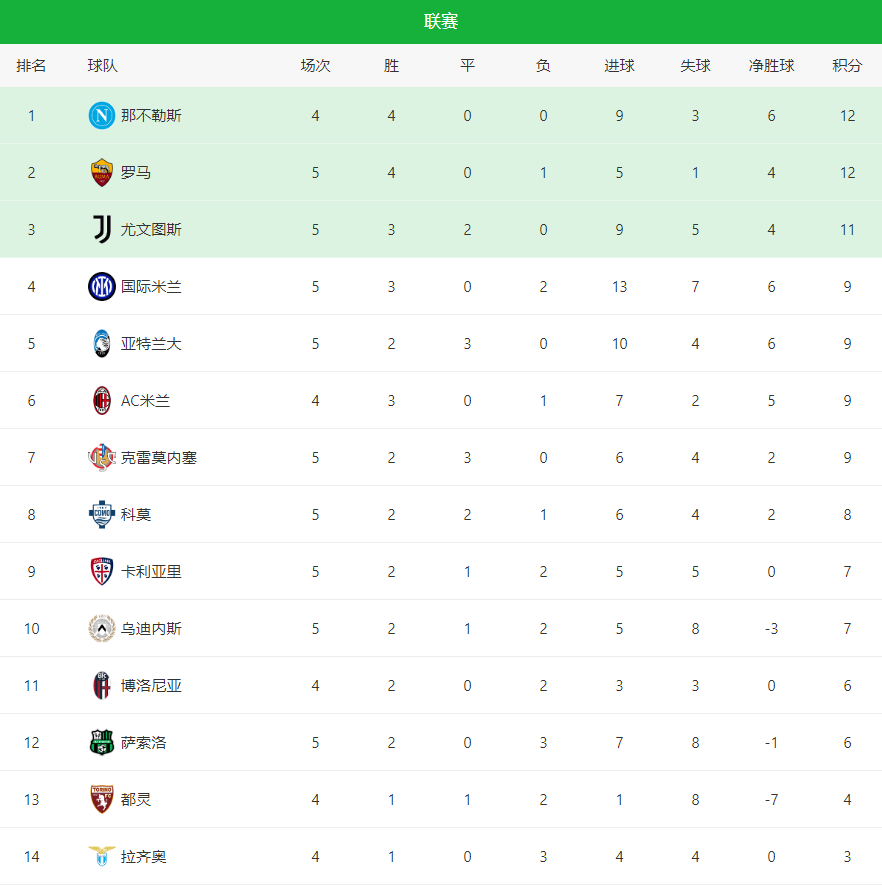
Task: Click the Inter Milan crest
Action: 102,287
